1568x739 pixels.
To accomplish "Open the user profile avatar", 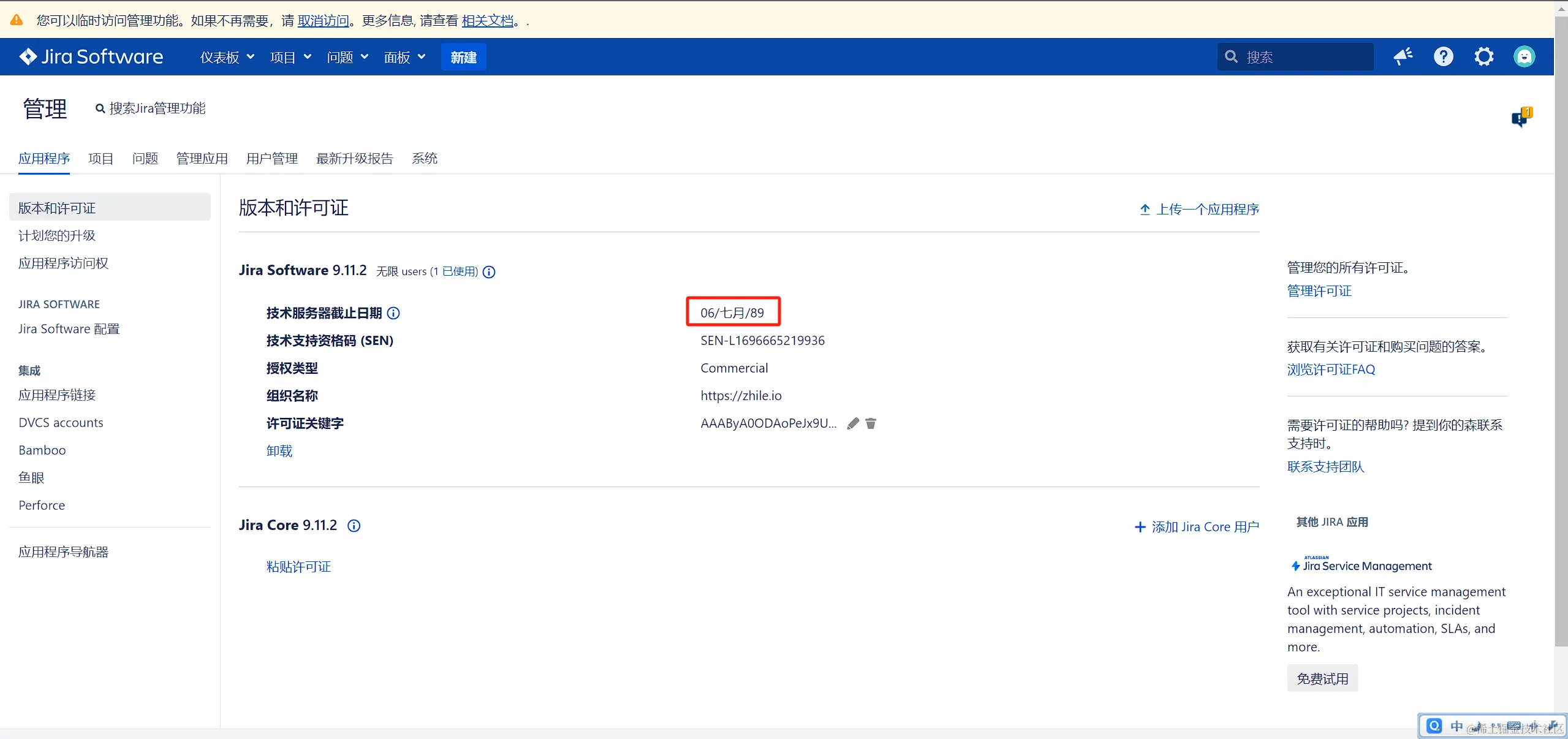I will (1524, 57).
